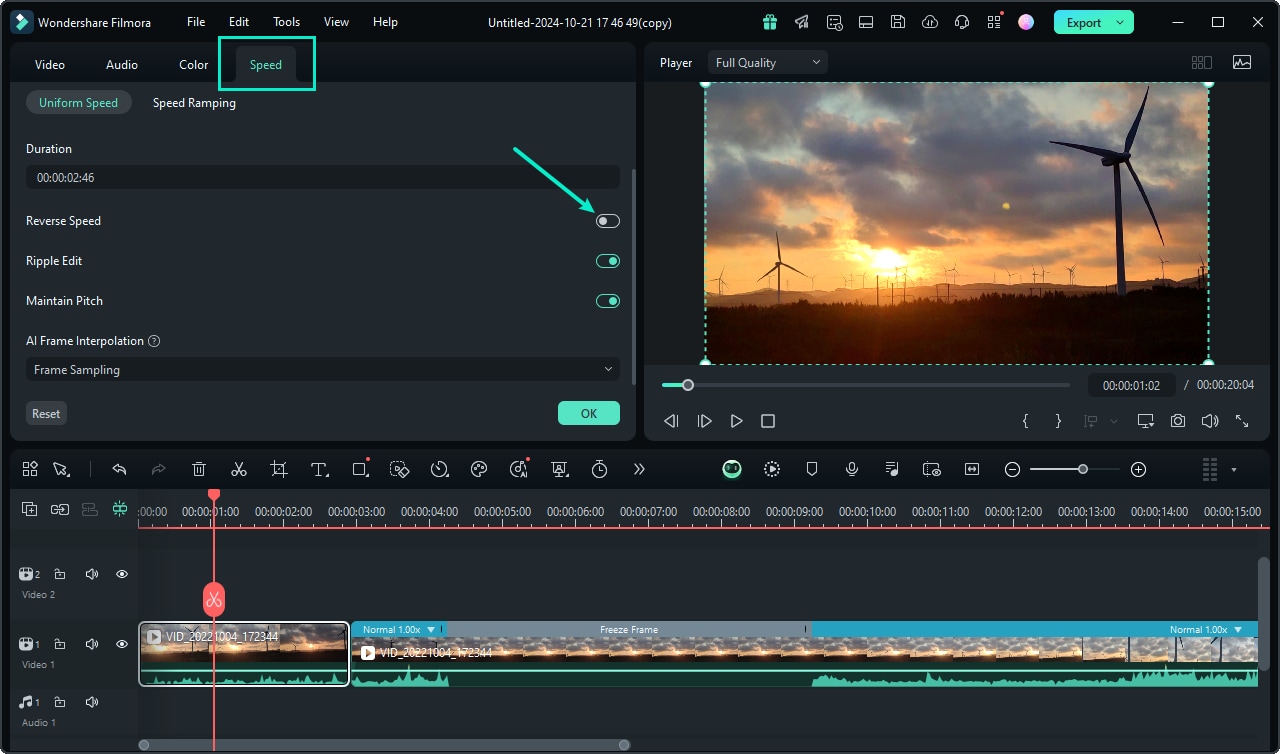Open the Frame Sampling dropdown
The height and width of the screenshot is (754, 1280).
click(323, 369)
